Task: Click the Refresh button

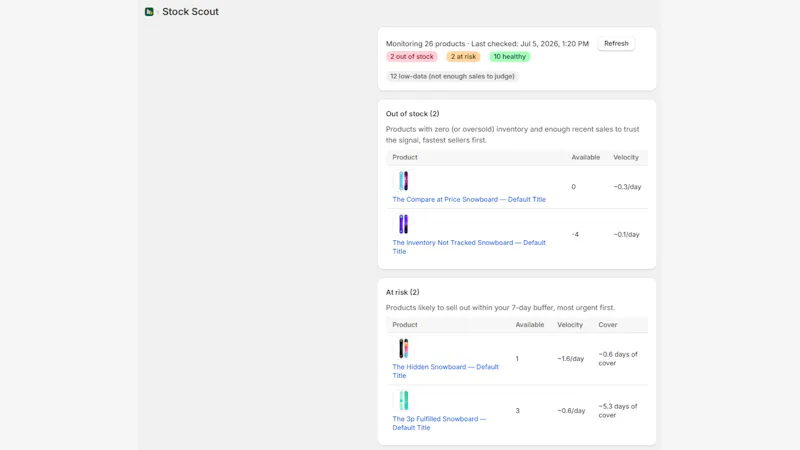Action: click(616, 43)
